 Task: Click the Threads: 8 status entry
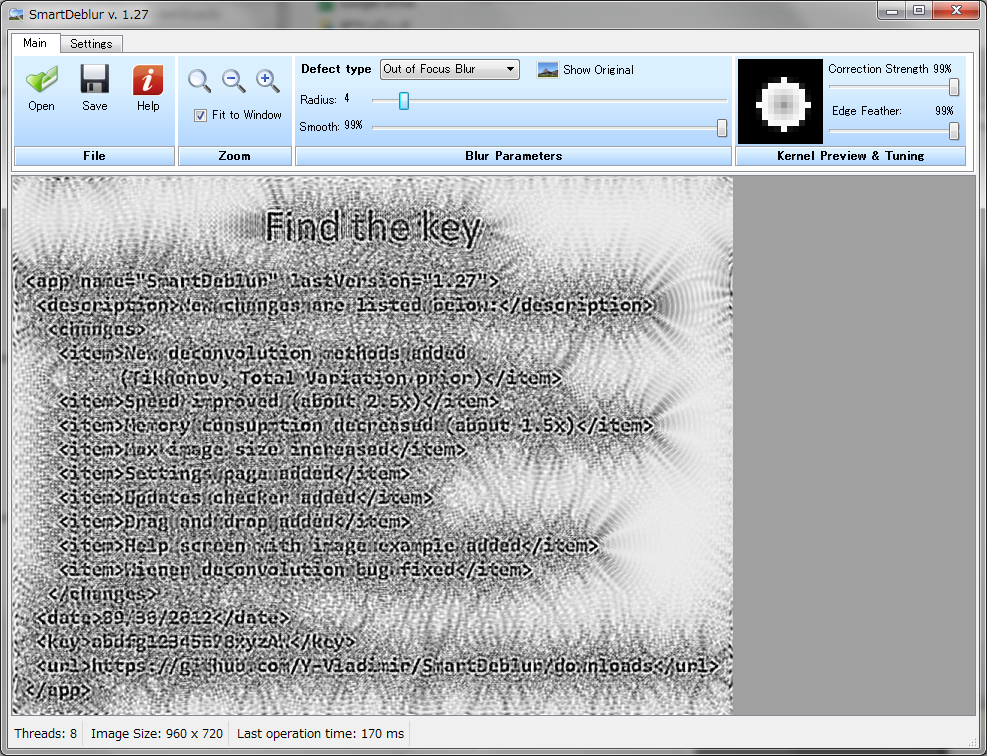[x=46, y=733]
